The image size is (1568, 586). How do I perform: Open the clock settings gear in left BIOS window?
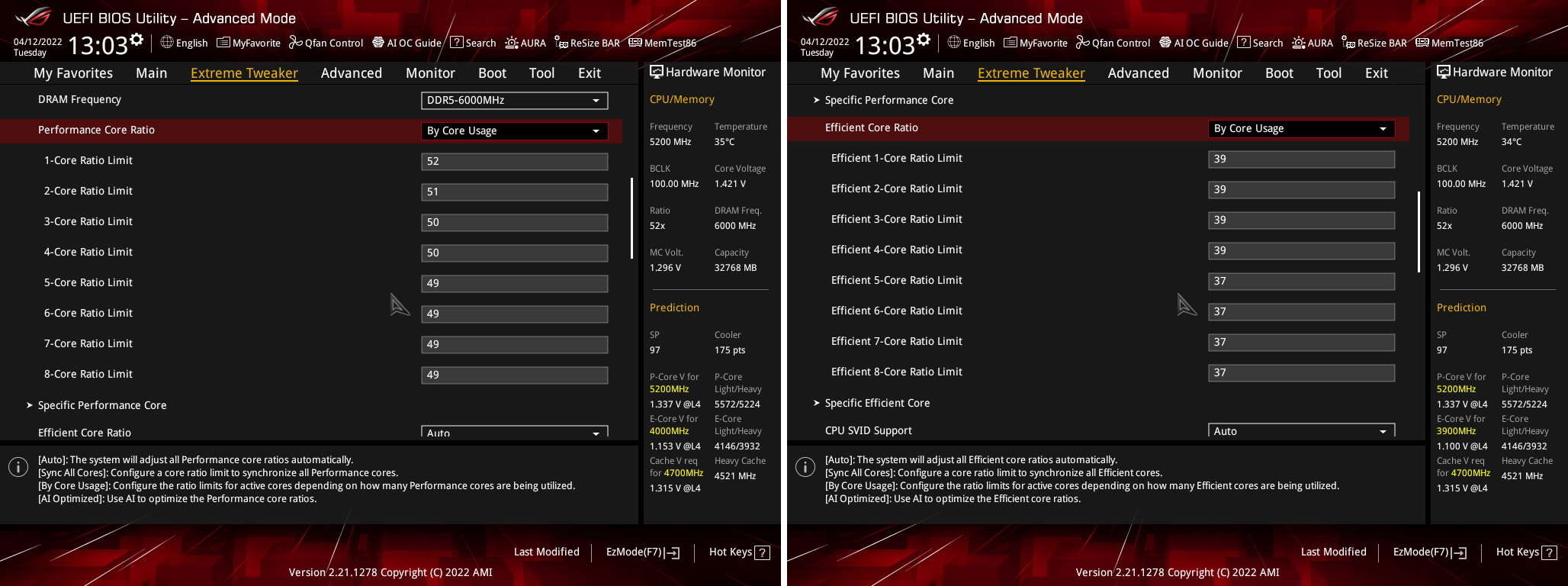tap(137, 40)
